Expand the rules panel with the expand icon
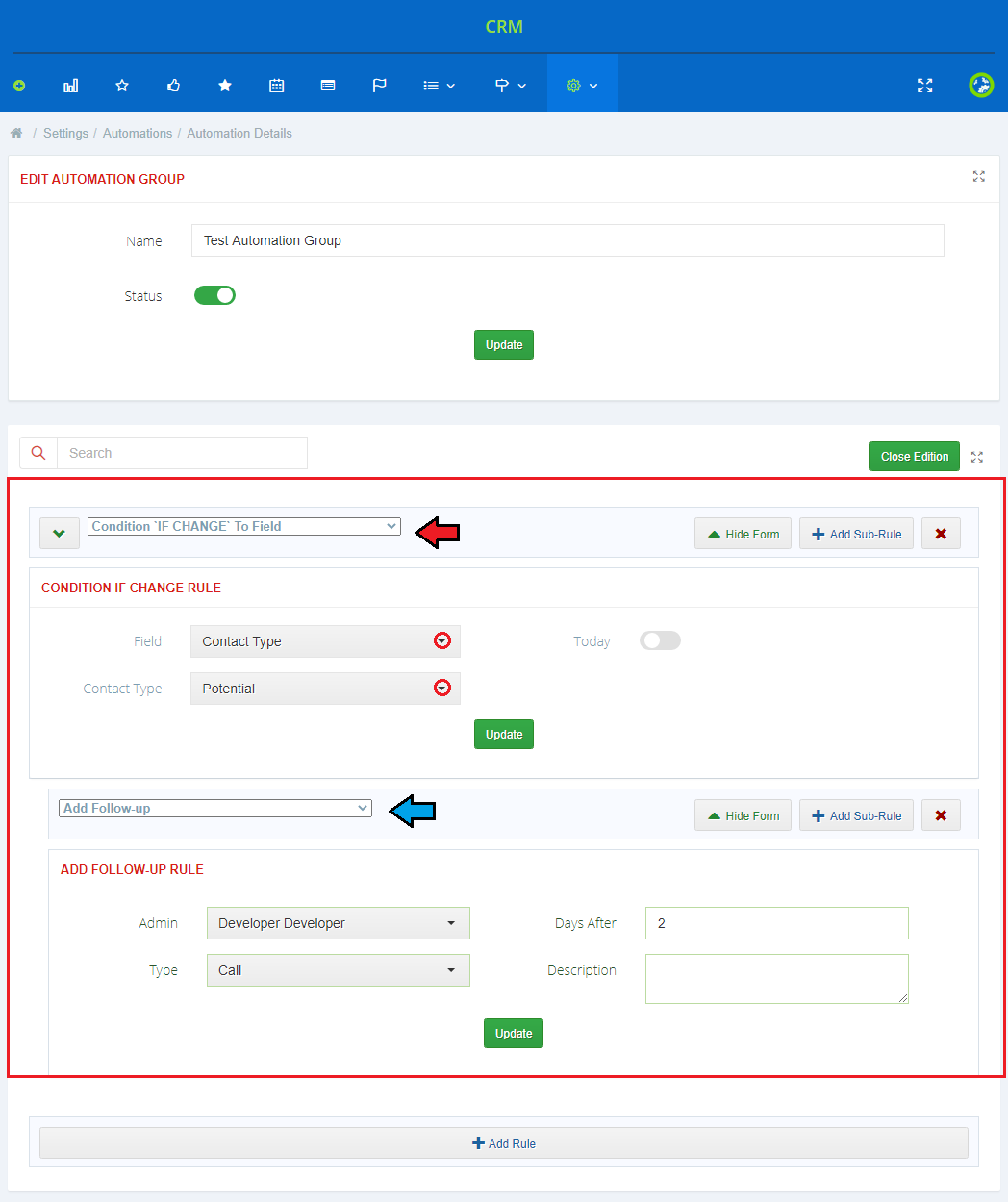1008x1202 pixels. click(977, 457)
